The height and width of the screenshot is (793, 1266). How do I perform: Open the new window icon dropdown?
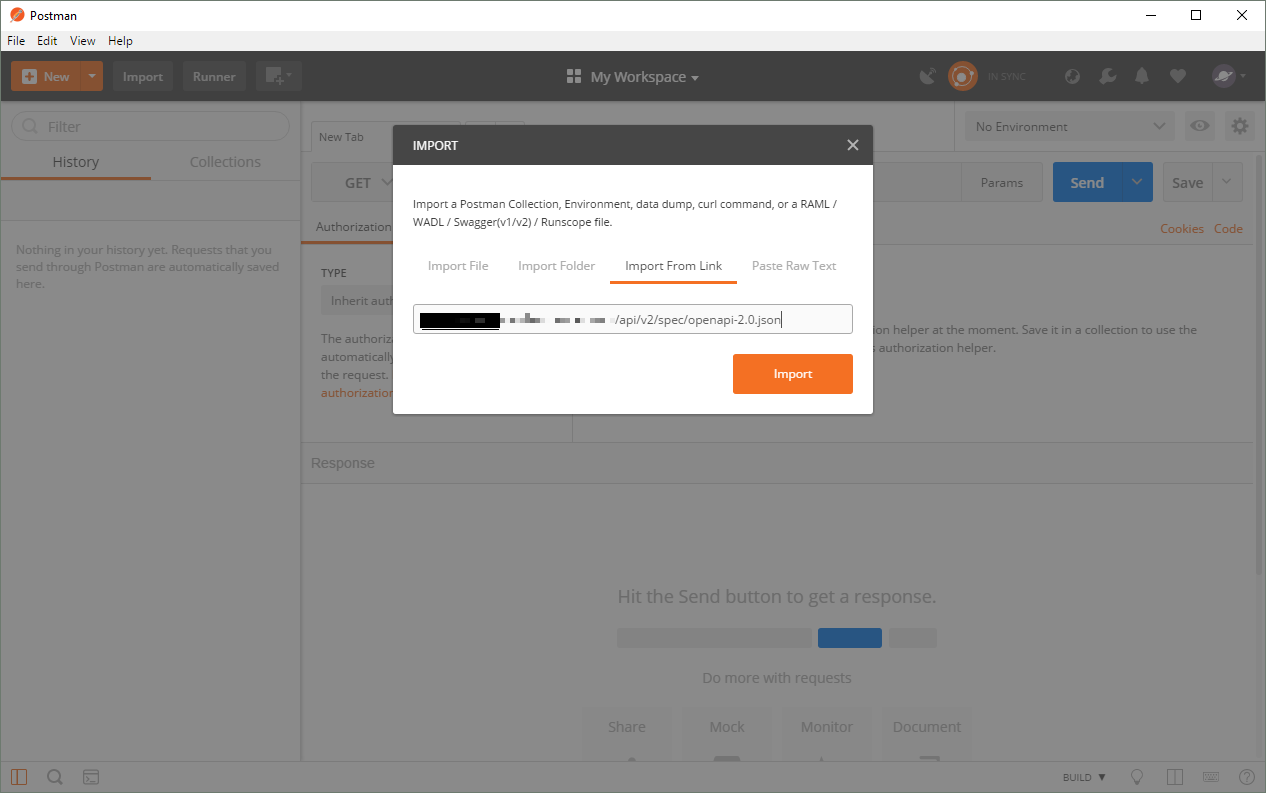click(279, 77)
